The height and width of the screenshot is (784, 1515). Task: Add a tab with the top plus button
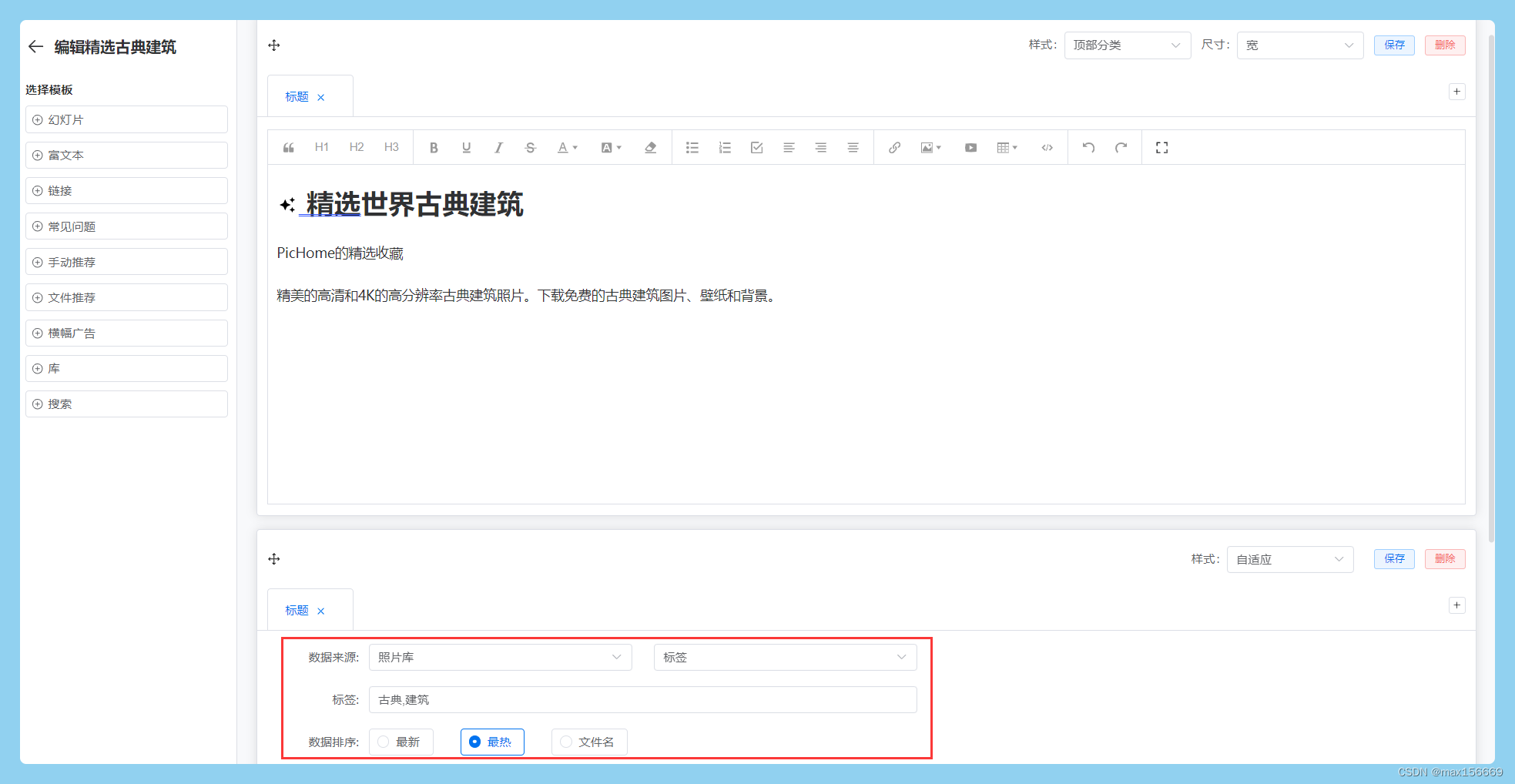(1456, 92)
